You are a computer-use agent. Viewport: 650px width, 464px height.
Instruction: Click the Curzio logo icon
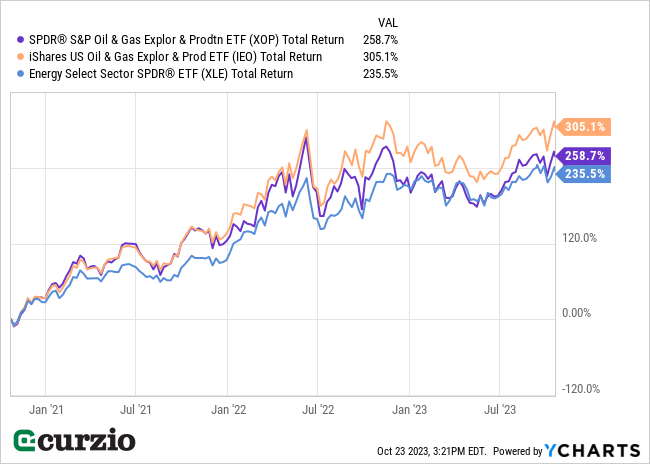[x=25, y=441]
